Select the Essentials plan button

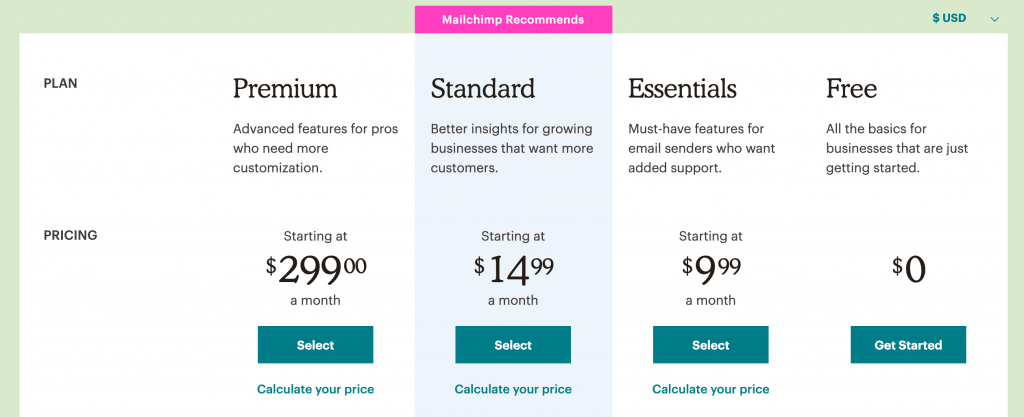click(710, 345)
